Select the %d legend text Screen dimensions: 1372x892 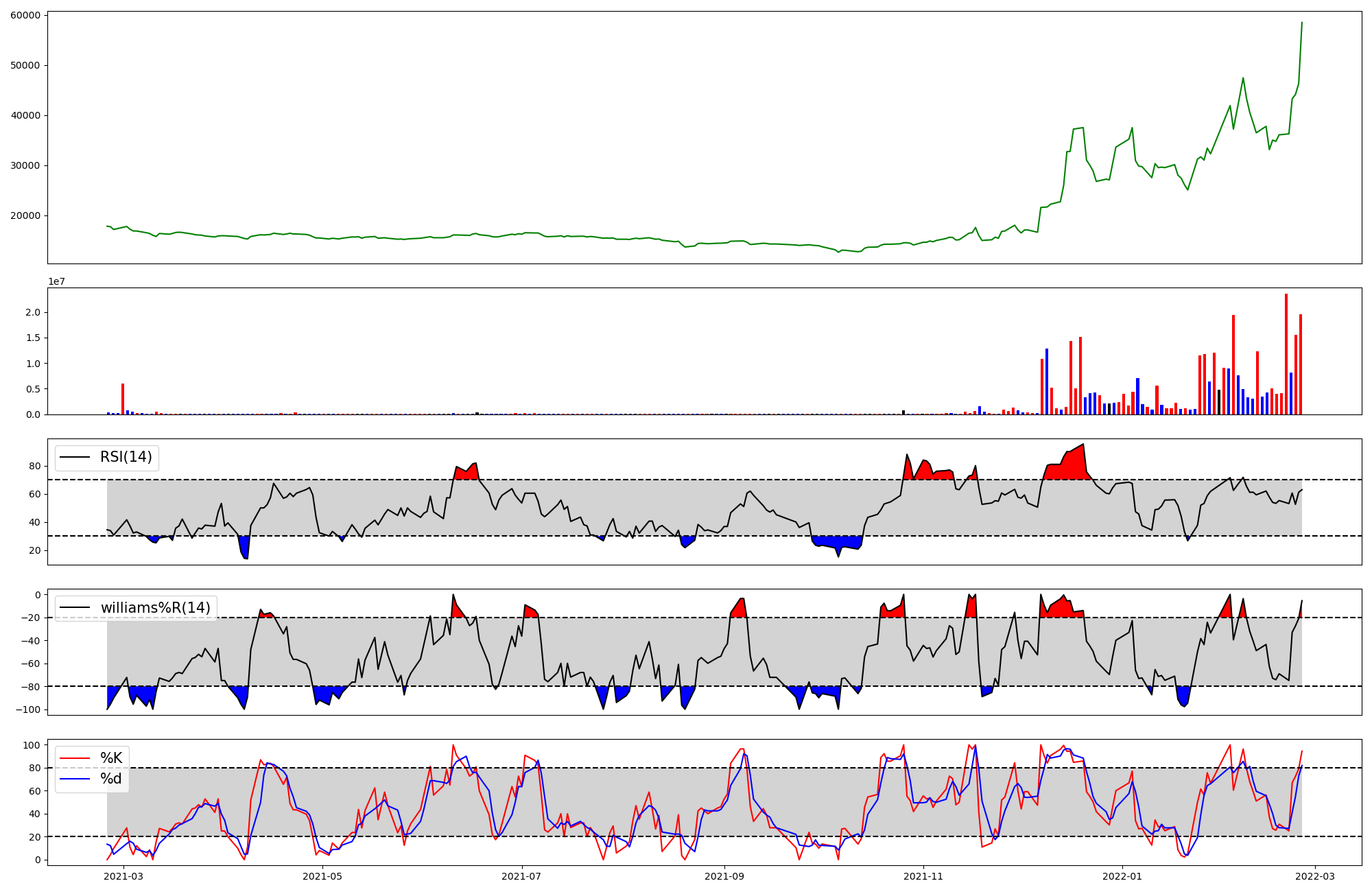click(x=111, y=779)
